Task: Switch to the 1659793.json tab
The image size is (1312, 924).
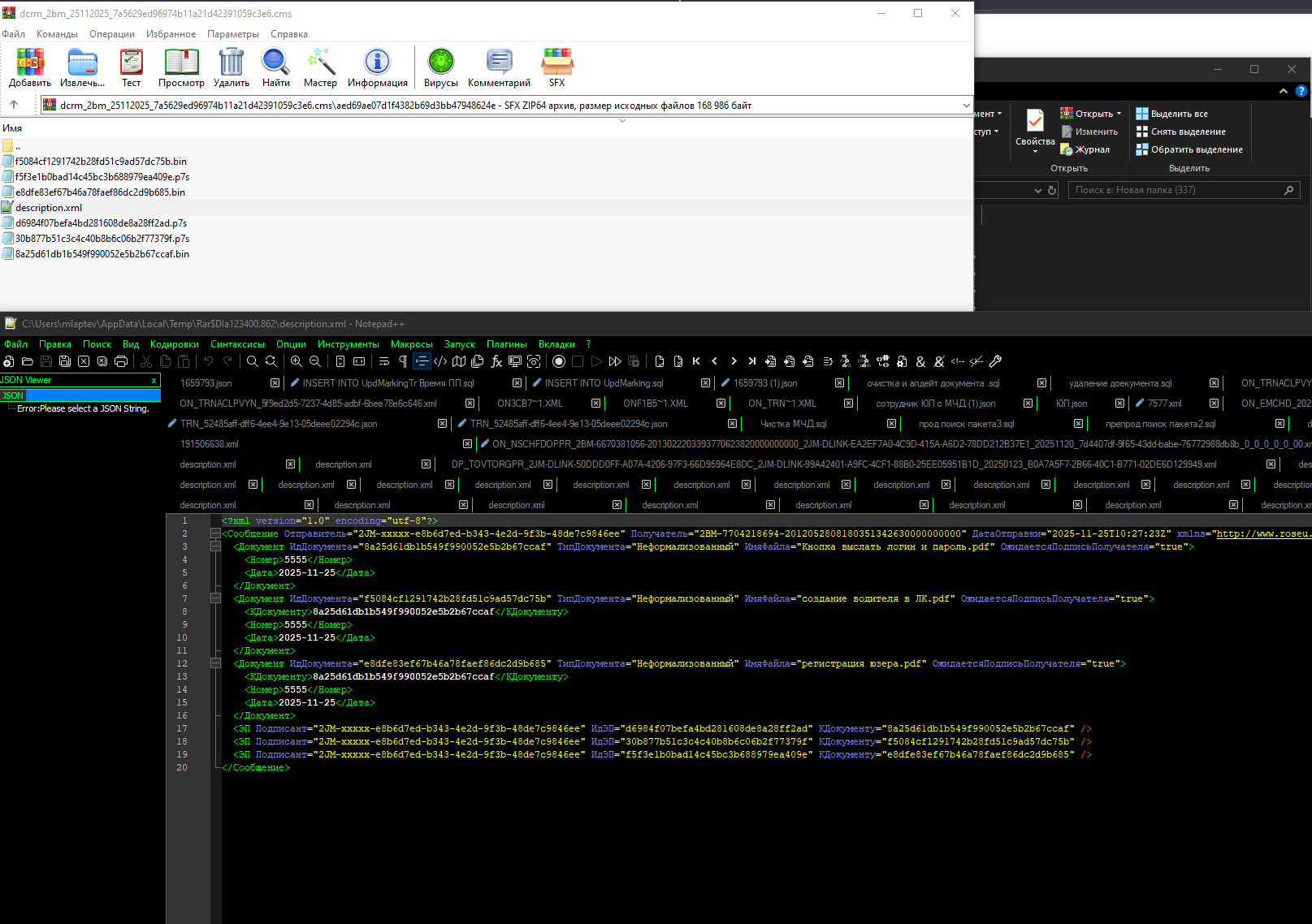Action: (x=206, y=383)
